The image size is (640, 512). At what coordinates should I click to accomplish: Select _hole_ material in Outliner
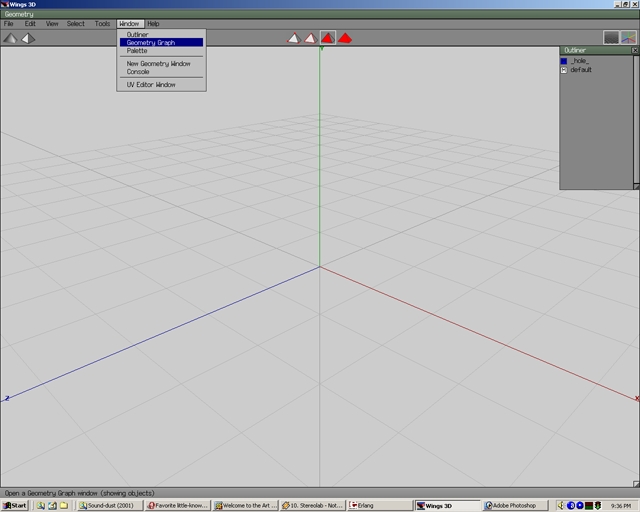[x=580, y=61]
